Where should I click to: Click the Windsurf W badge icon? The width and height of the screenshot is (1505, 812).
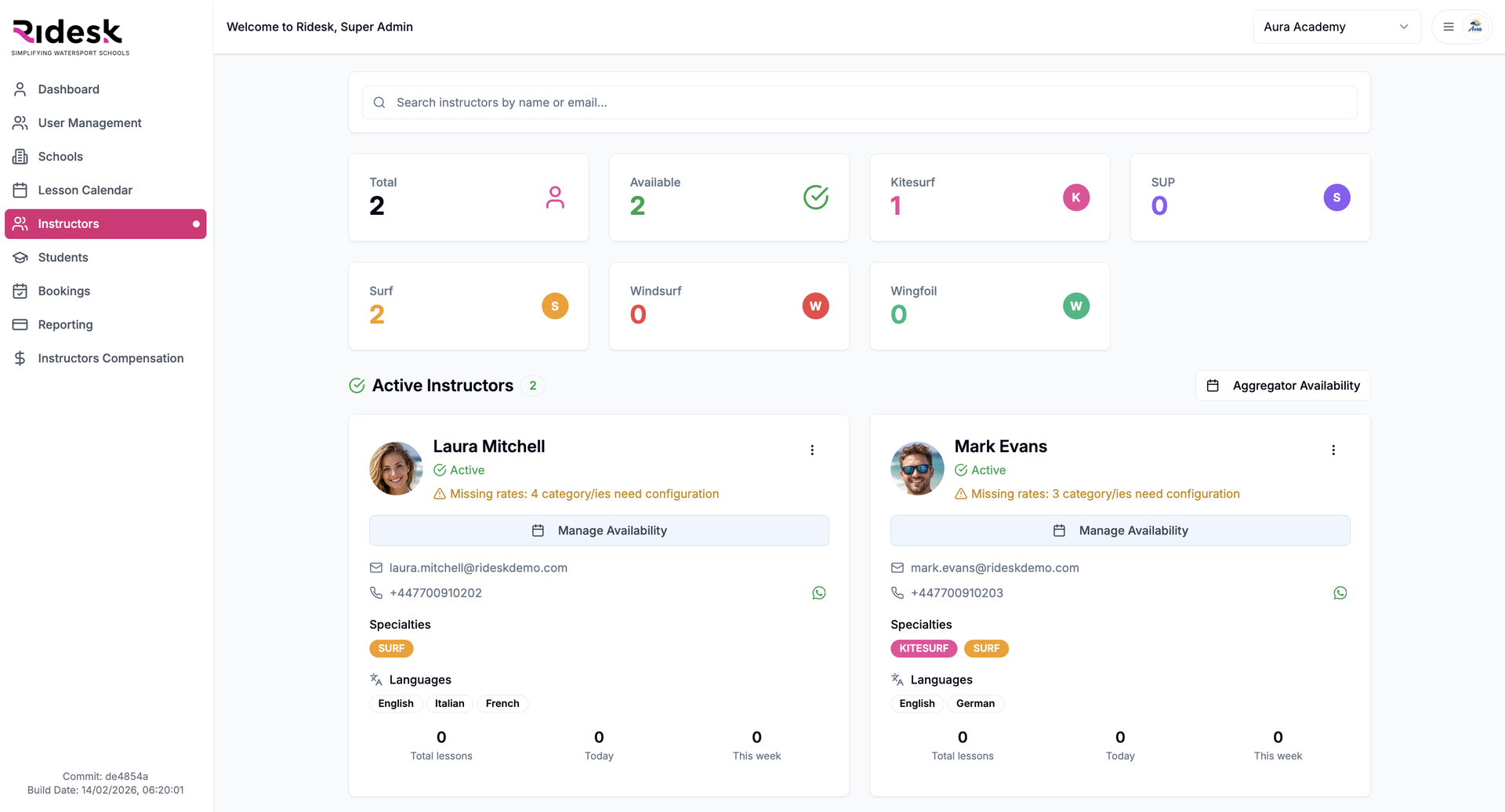pyautogui.click(x=815, y=306)
